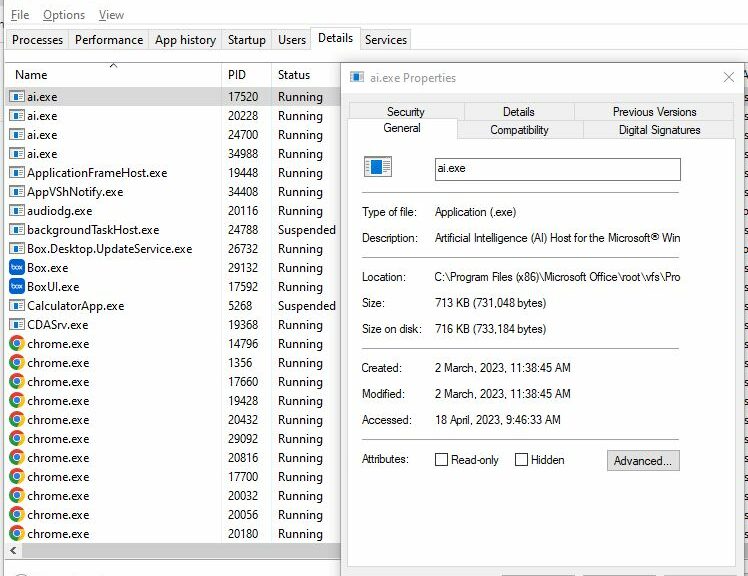This screenshot has width=748, height=576.
Task: Click the ai.exe file name input field
Action: click(558, 169)
